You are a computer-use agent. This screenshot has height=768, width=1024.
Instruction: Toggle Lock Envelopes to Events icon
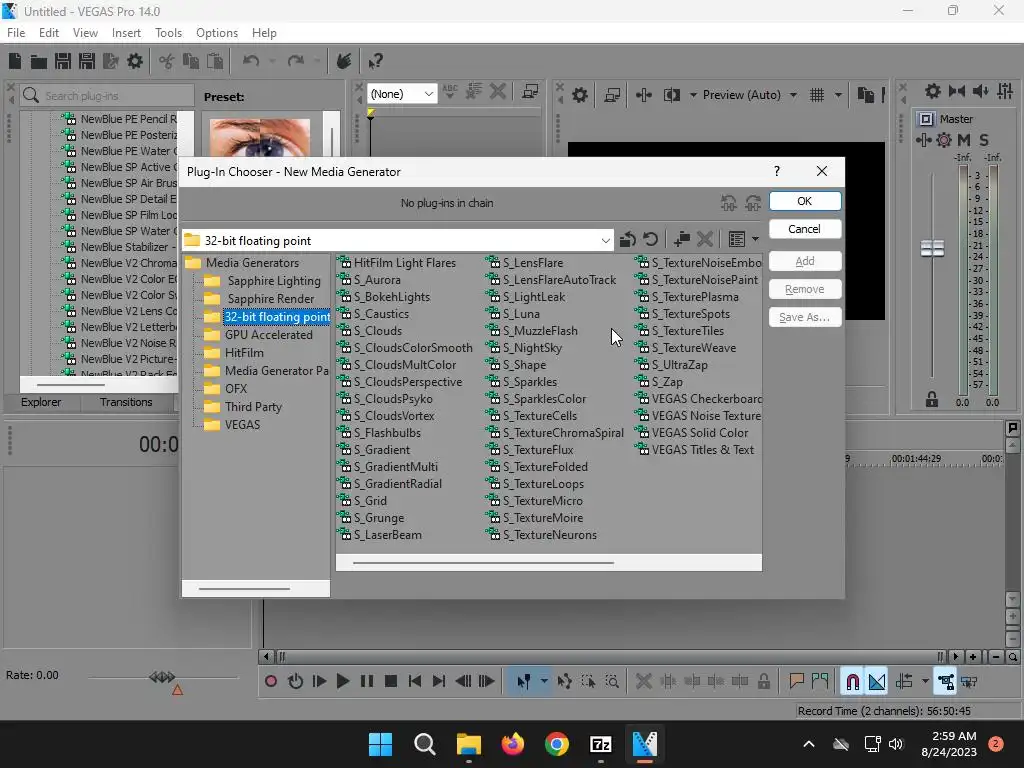coord(946,682)
